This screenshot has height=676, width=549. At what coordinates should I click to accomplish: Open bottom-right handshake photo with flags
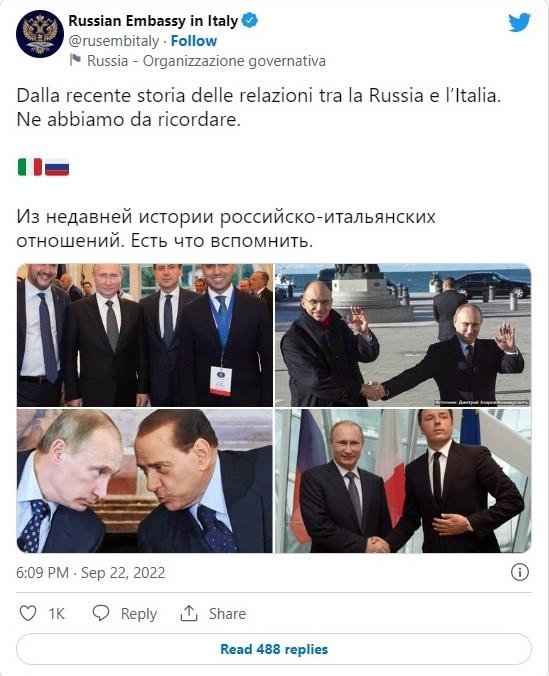[403, 481]
